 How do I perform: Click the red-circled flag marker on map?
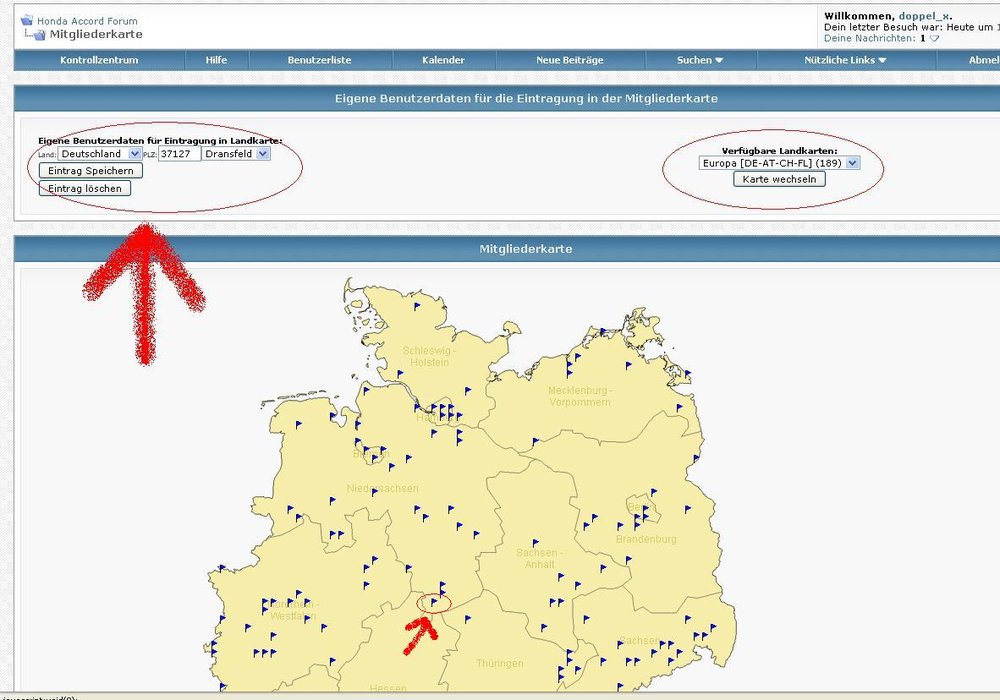click(x=434, y=602)
